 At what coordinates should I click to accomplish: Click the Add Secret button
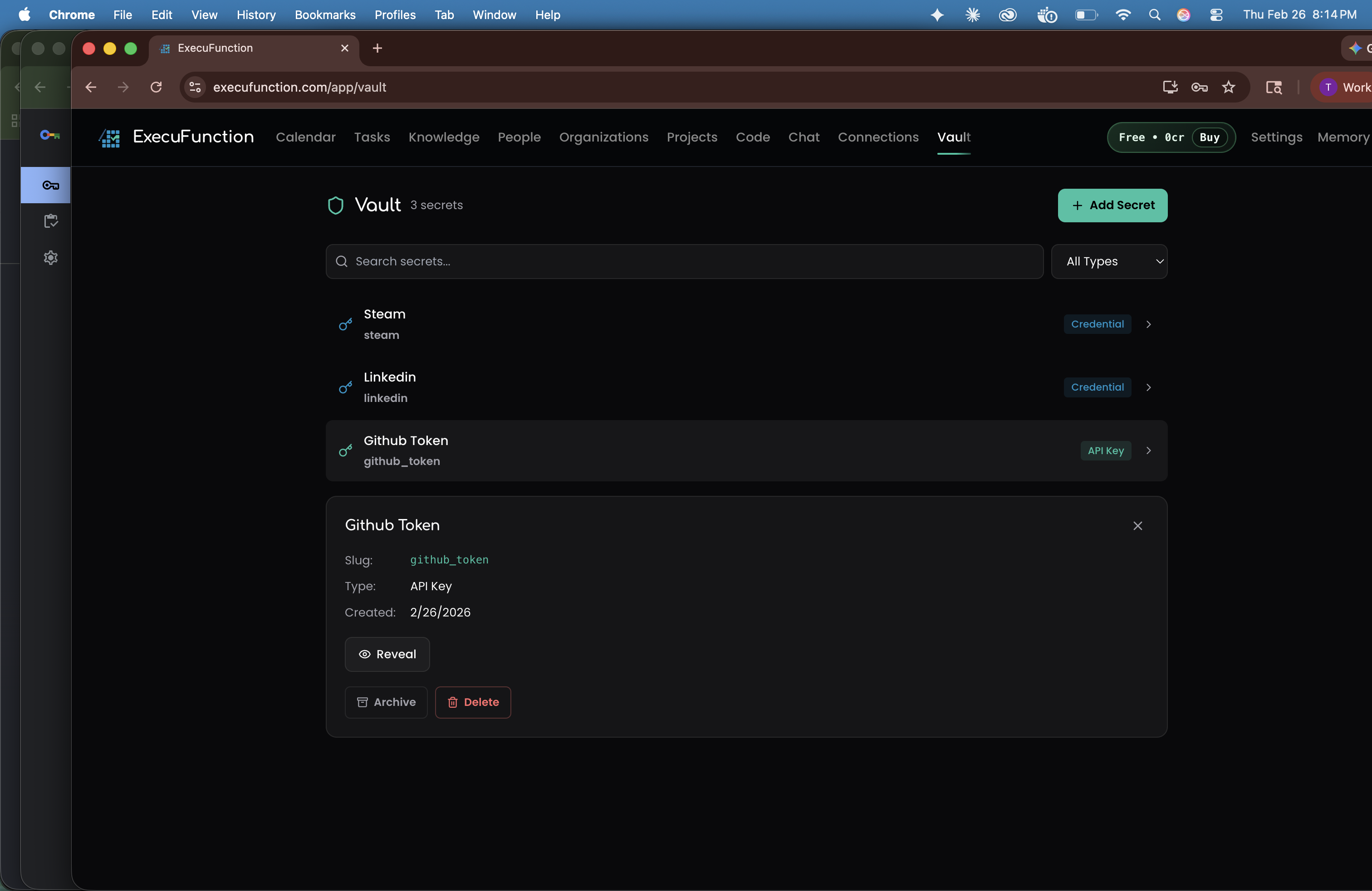1112,205
